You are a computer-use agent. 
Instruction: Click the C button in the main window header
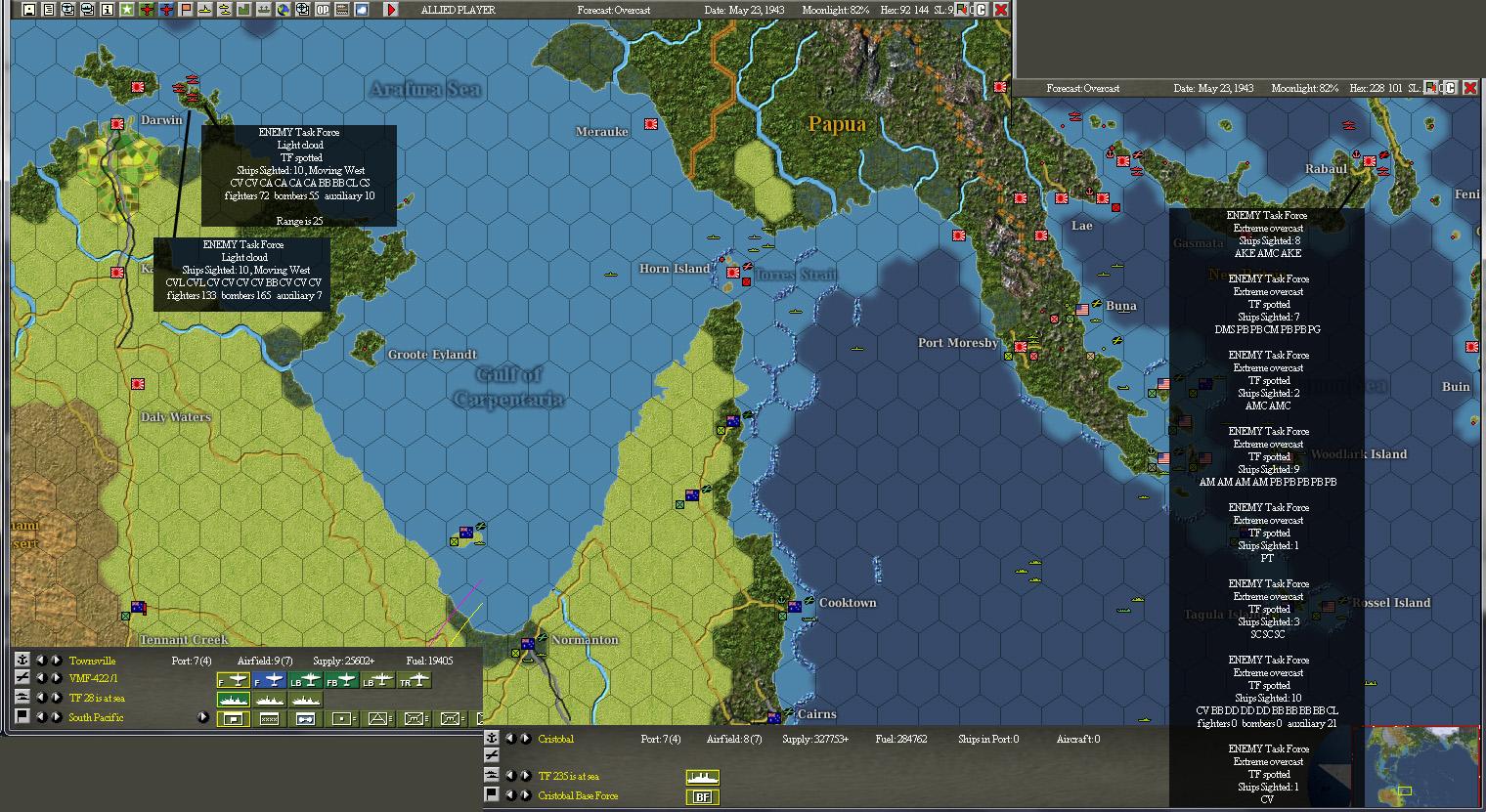click(982, 10)
